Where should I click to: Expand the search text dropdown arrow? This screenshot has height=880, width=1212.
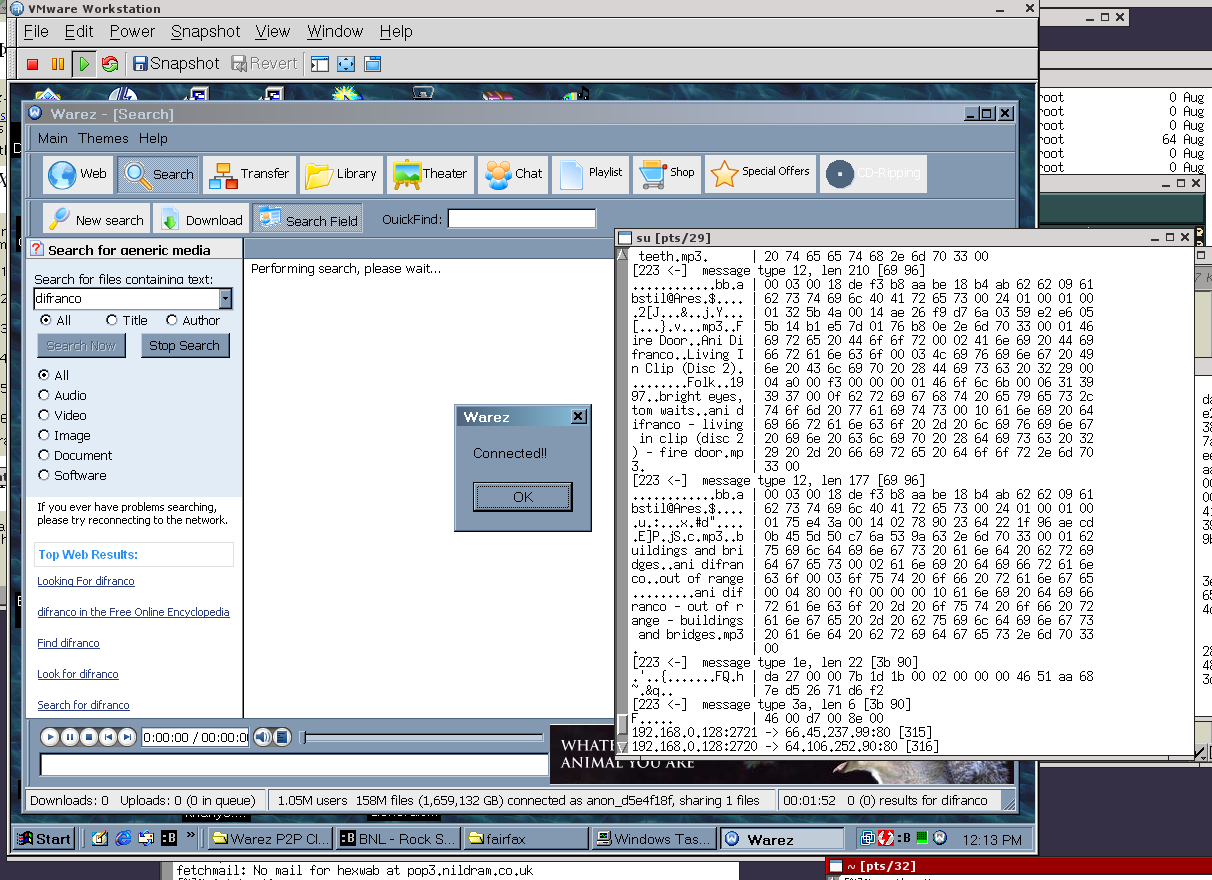point(225,299)
